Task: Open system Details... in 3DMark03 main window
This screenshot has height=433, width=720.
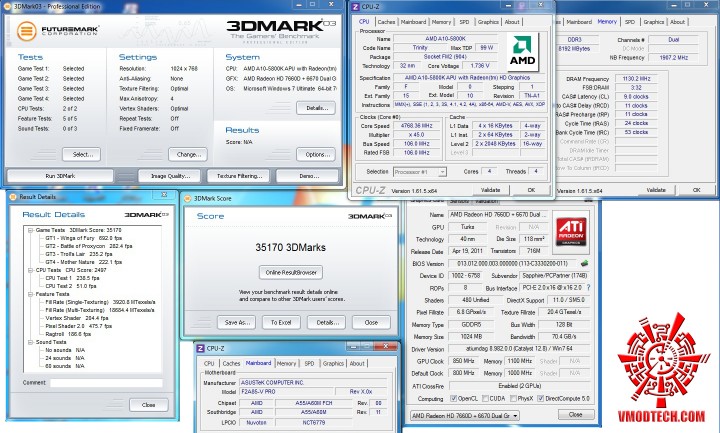Action: click(316, 108)
